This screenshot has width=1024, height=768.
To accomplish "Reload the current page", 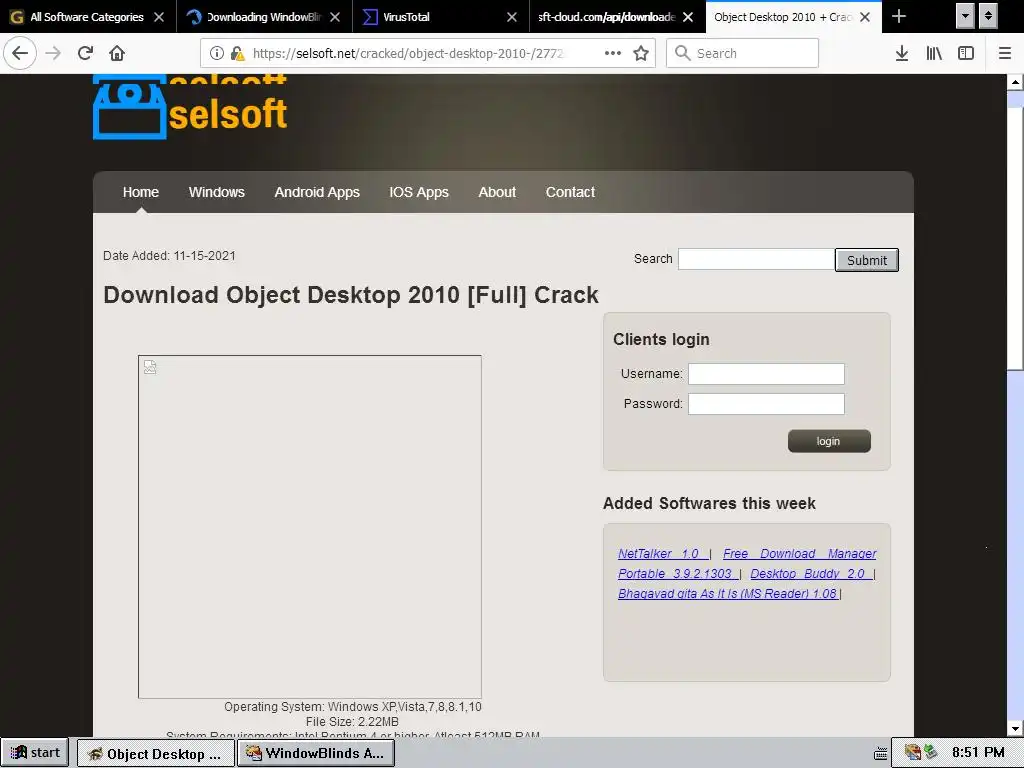I will (85, 53).
